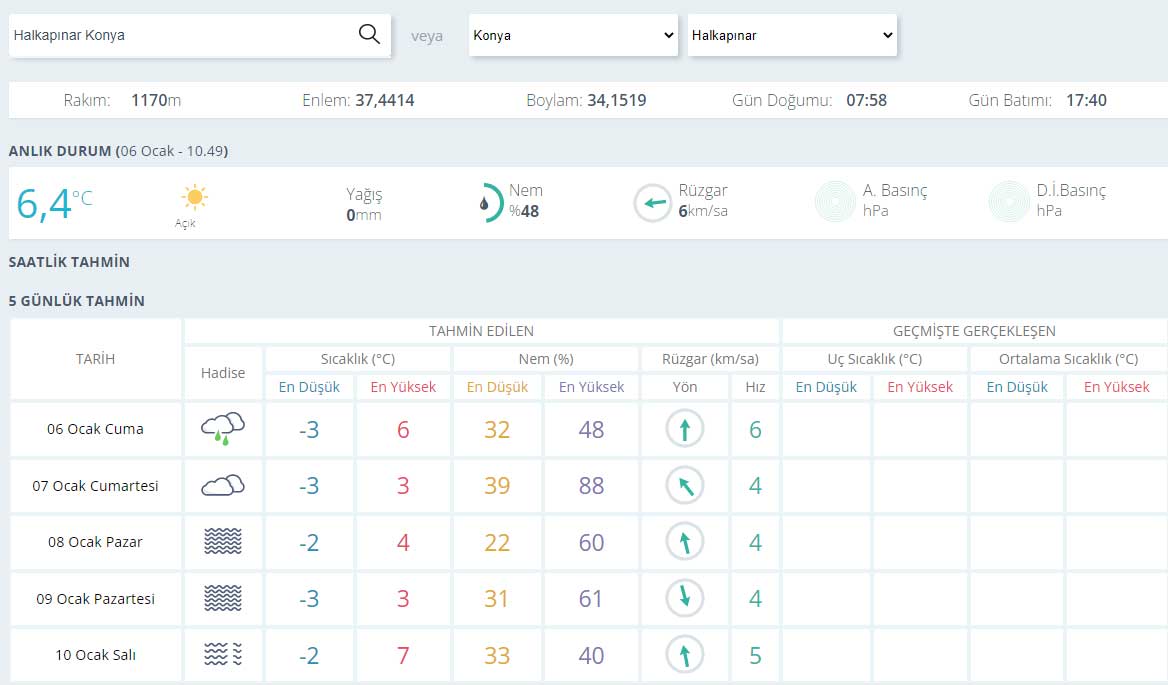Click low temperature -2 for 08 Ocak Pazar
The height and width of the screenshot is (685, 1168).
[x=308, y=543]
